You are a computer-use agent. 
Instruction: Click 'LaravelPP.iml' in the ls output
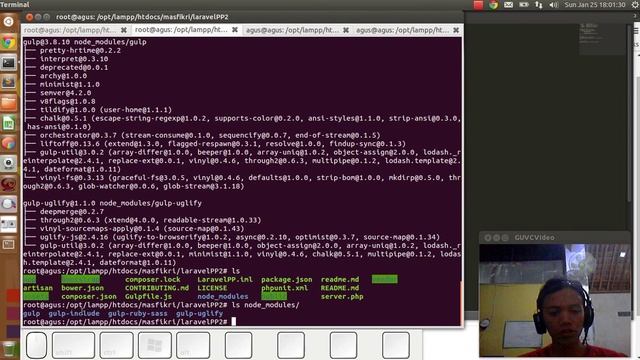tap(225, 280)
